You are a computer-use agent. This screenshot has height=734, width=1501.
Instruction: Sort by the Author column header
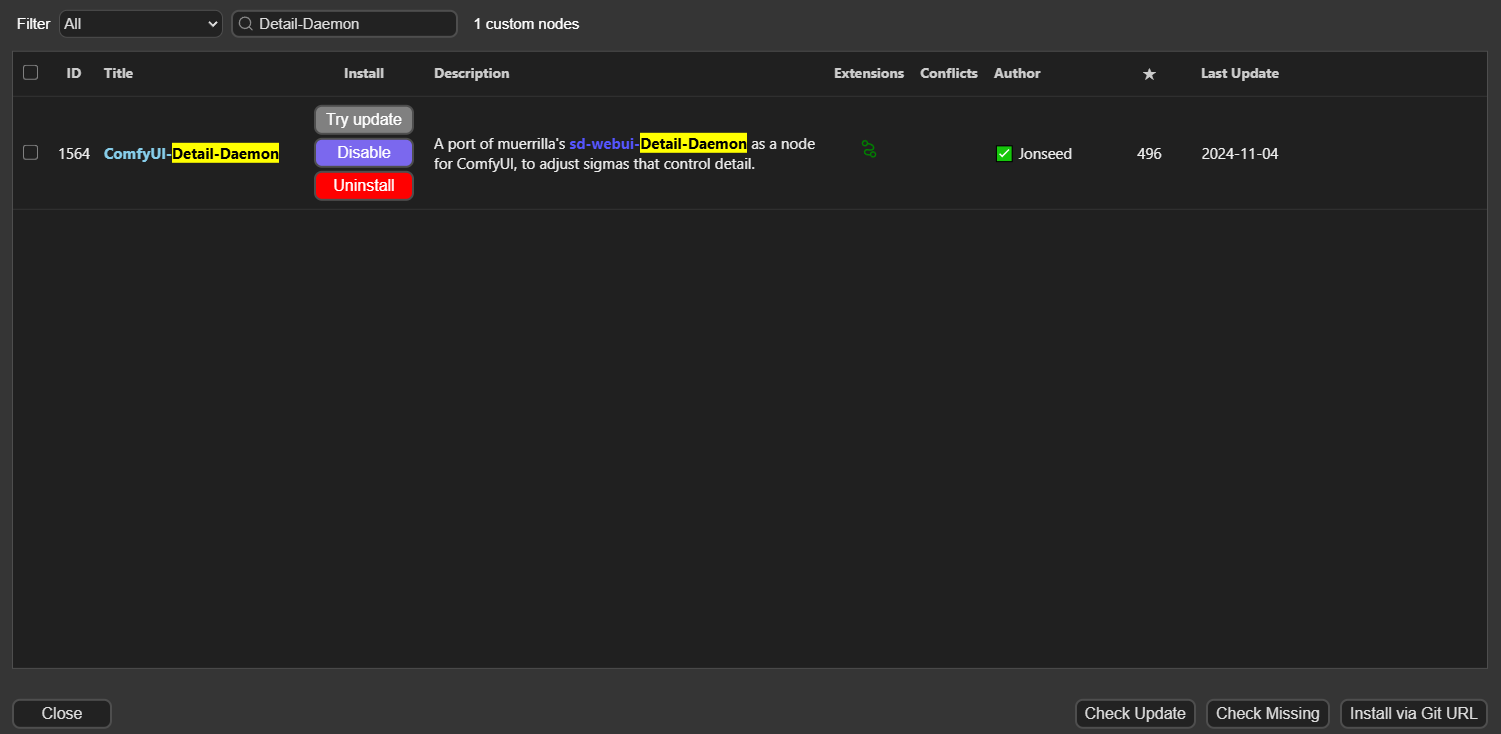tap(1017, 73)
